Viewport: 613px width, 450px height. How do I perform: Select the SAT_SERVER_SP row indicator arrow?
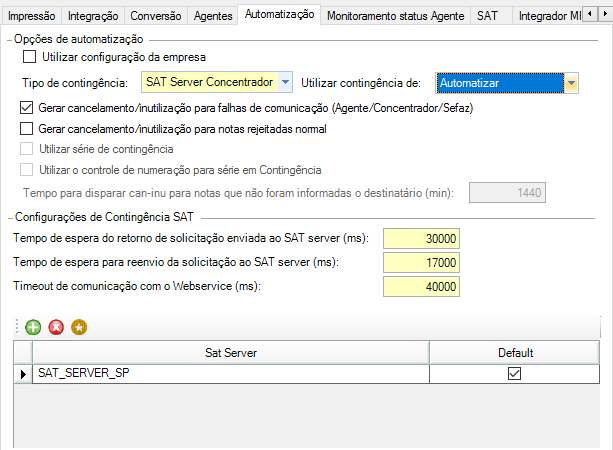(x=23, y=373)
